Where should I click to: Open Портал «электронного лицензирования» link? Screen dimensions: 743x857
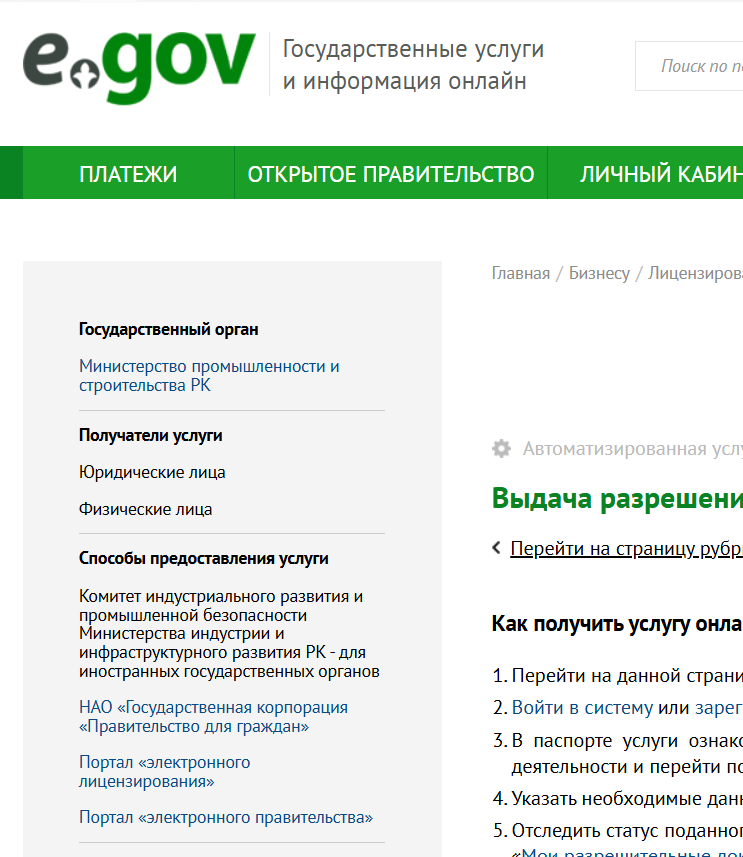point(165,772)
